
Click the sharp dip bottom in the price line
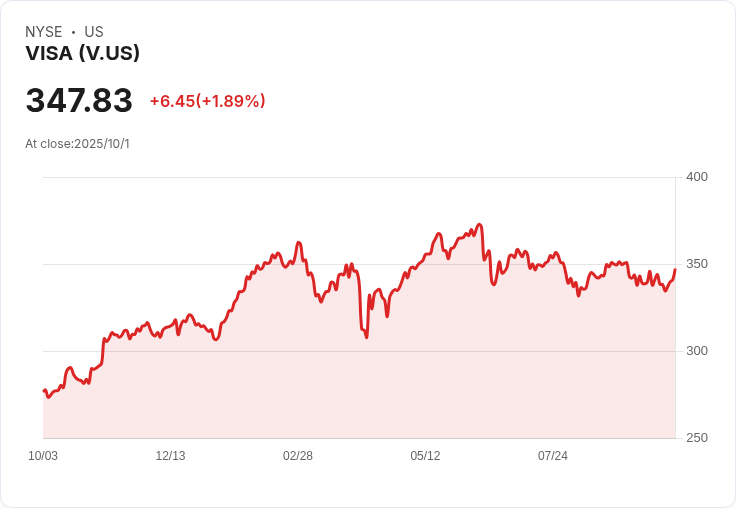pyautogui.click(x=366, y=337)
